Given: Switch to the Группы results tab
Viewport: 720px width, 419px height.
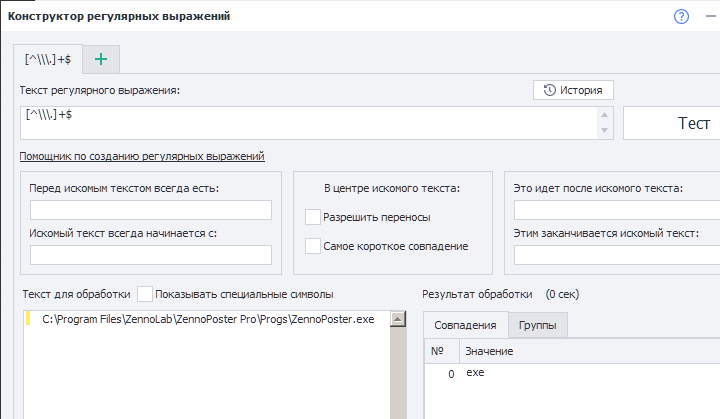Looking at the screenshot, I should (x=537, y=325).
